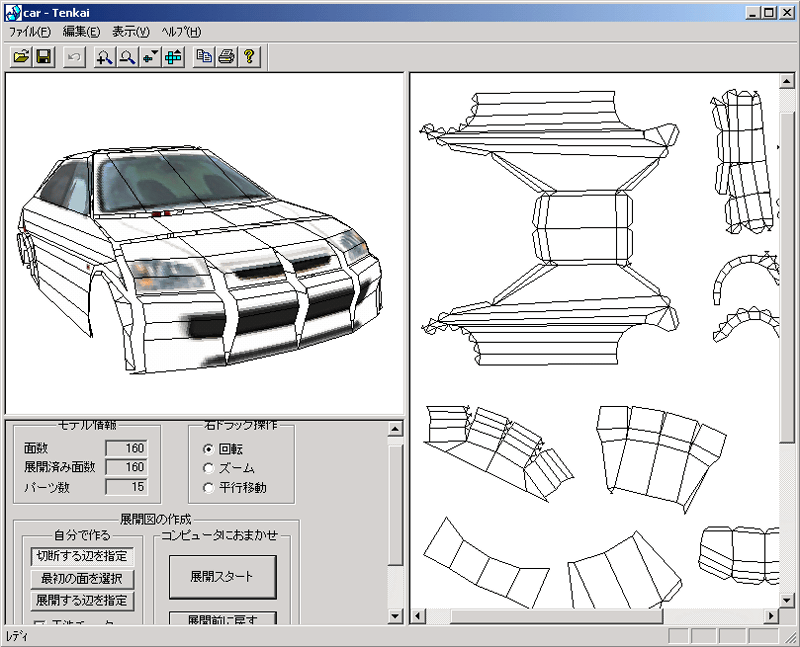Viewport: 800px width, 647px height.
Task: Select the zoom in magnifier icon
Action: pyautogui.click(x=105, y=56)
